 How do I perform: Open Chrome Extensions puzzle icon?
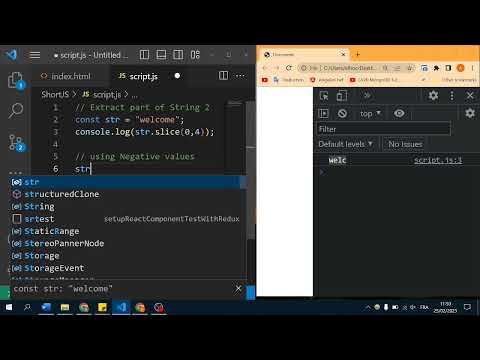tap(436, 68)
